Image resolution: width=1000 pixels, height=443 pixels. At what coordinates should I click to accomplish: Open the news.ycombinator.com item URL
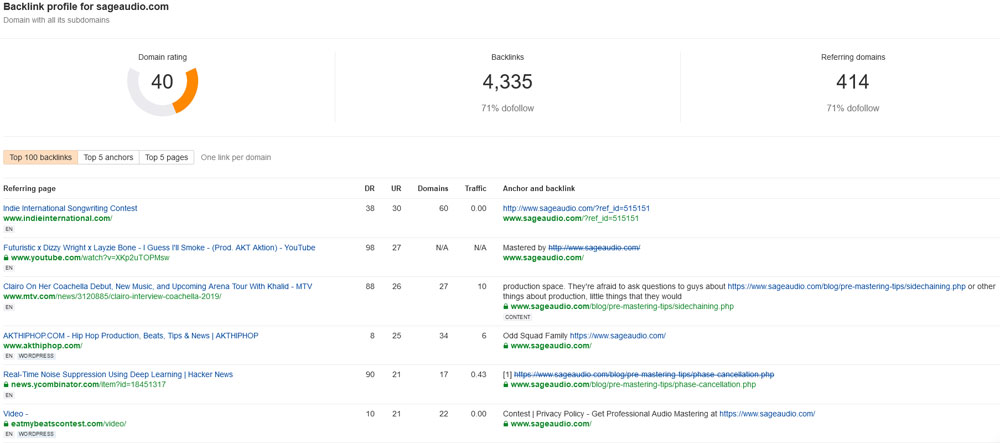89,385
